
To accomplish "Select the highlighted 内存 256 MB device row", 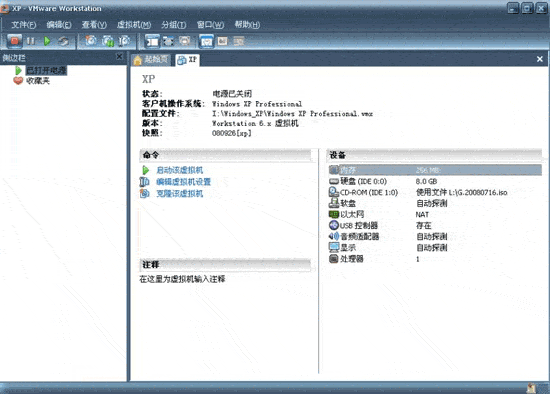I will point(435,170).
